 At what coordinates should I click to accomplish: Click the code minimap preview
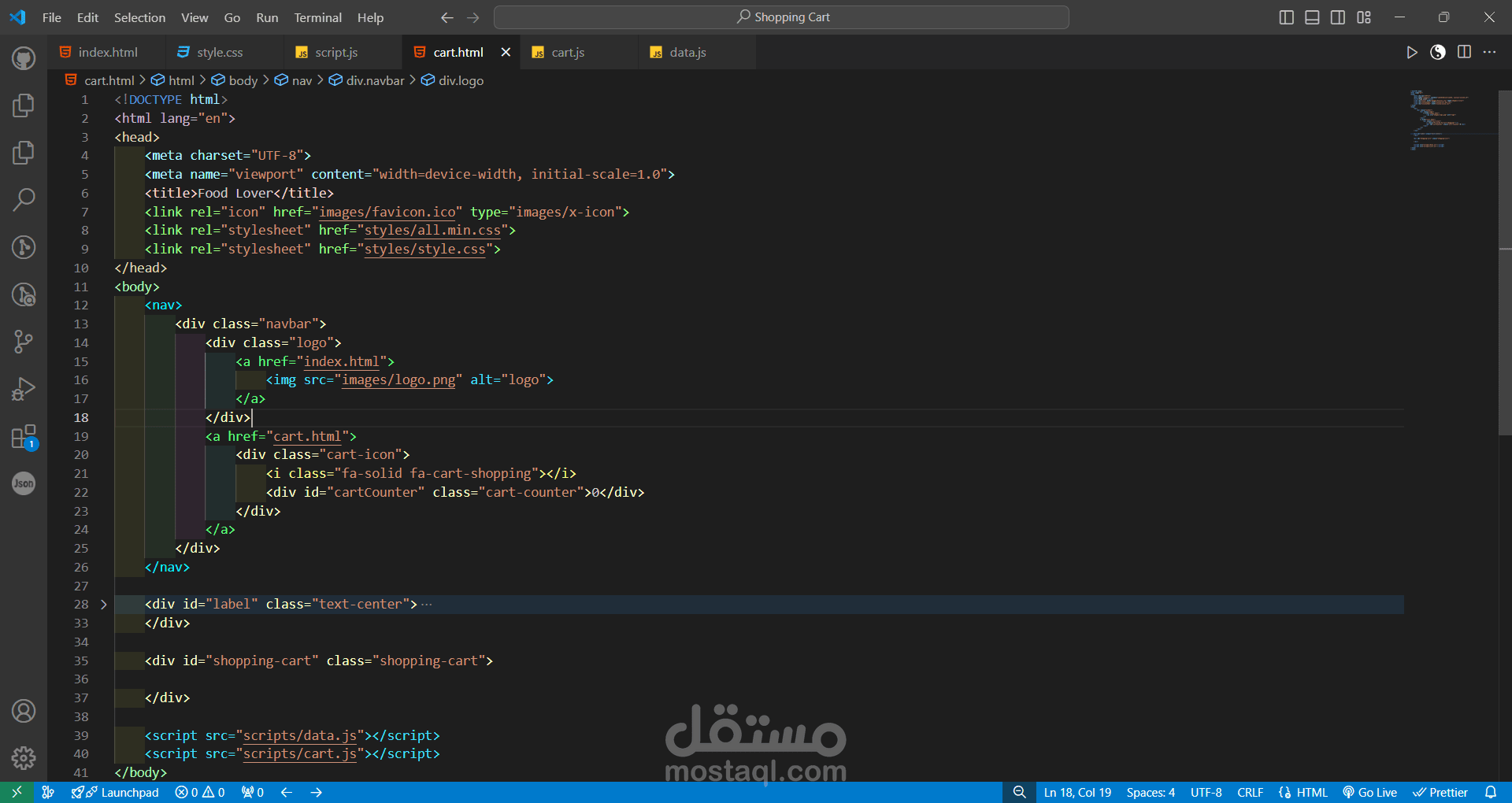tap(1441, 120)
